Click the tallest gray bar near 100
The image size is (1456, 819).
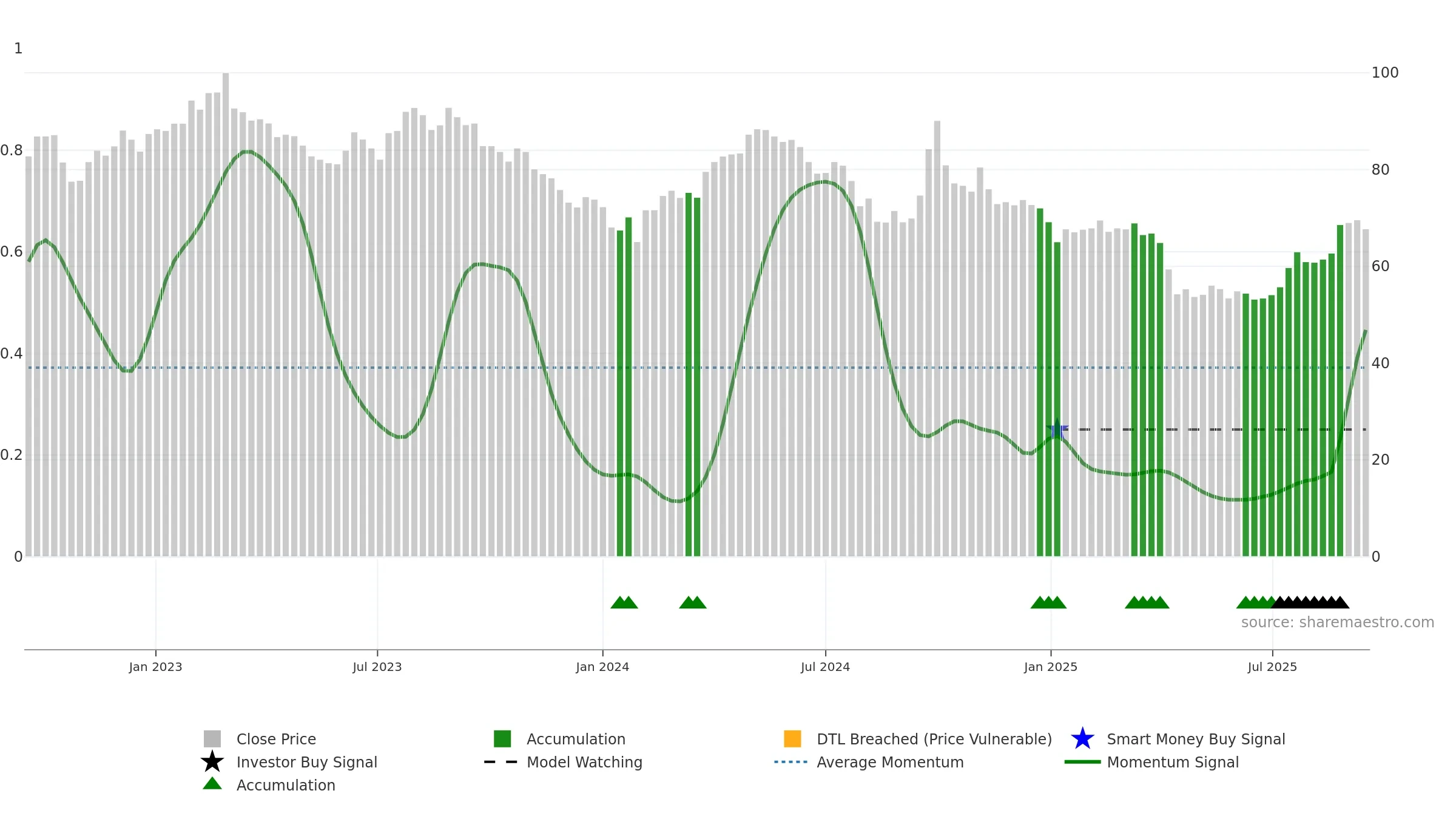[226, 314]
